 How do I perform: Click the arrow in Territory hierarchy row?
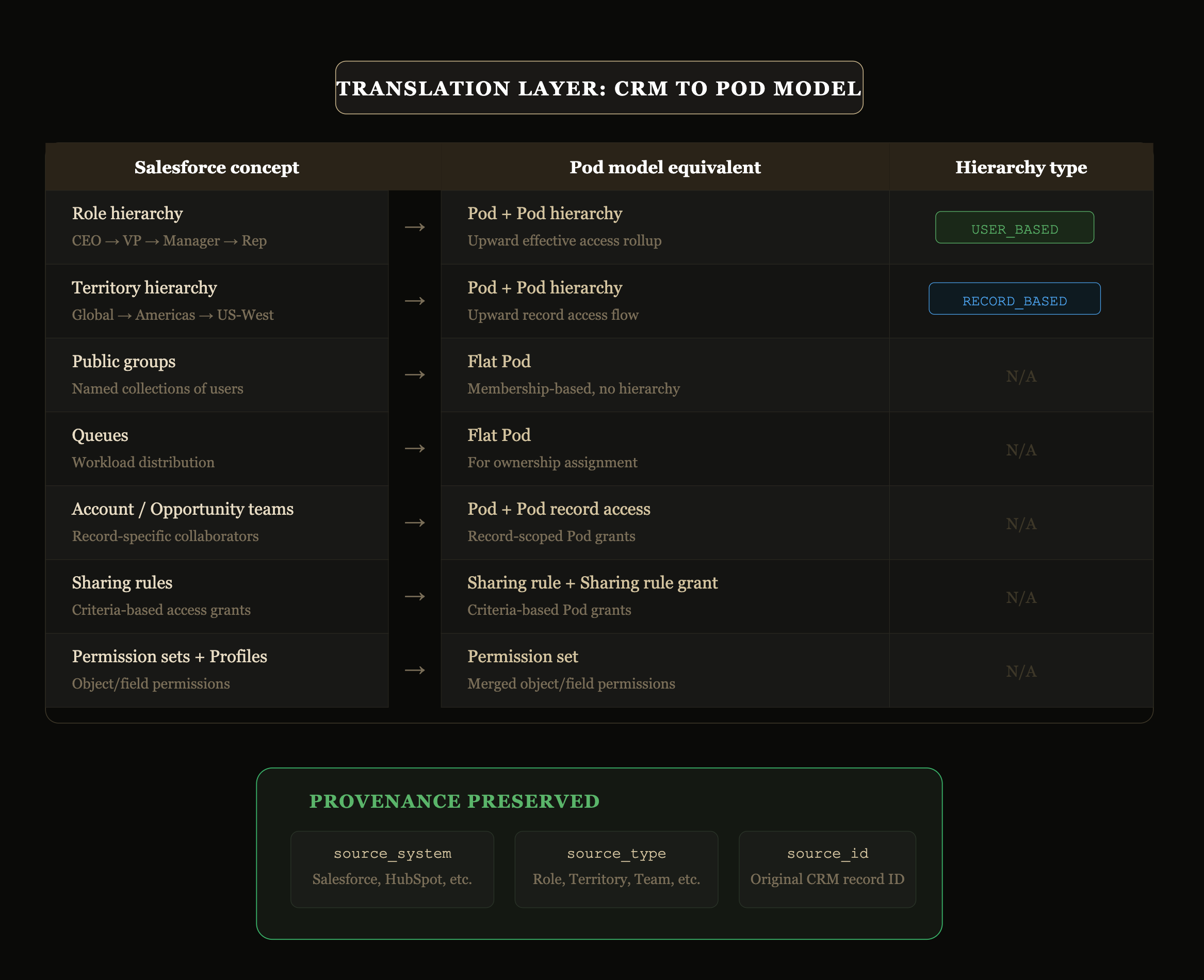click(414, 301)
